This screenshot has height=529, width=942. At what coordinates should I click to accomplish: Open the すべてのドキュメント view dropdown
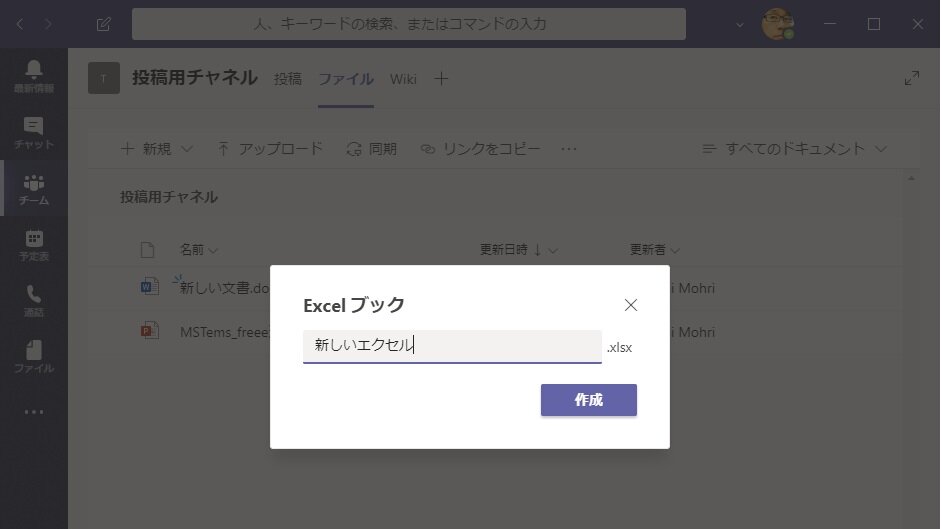pos(794,149)
